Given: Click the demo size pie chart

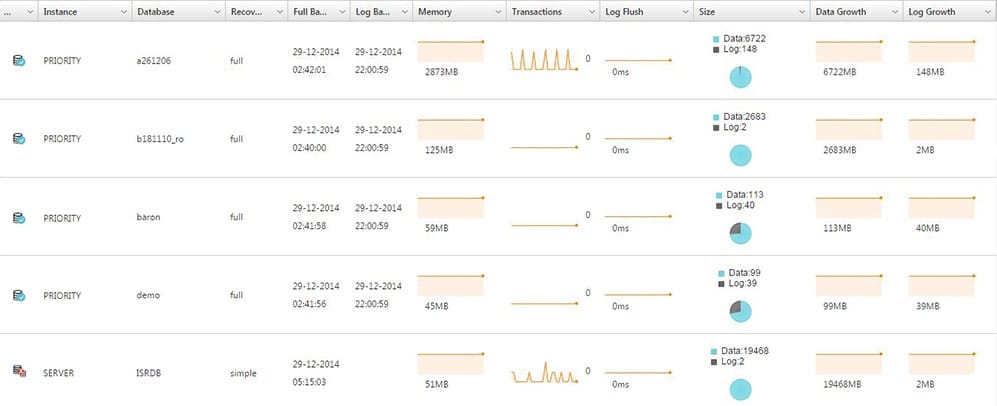Looking at the screenshot, I should (740, 311).
